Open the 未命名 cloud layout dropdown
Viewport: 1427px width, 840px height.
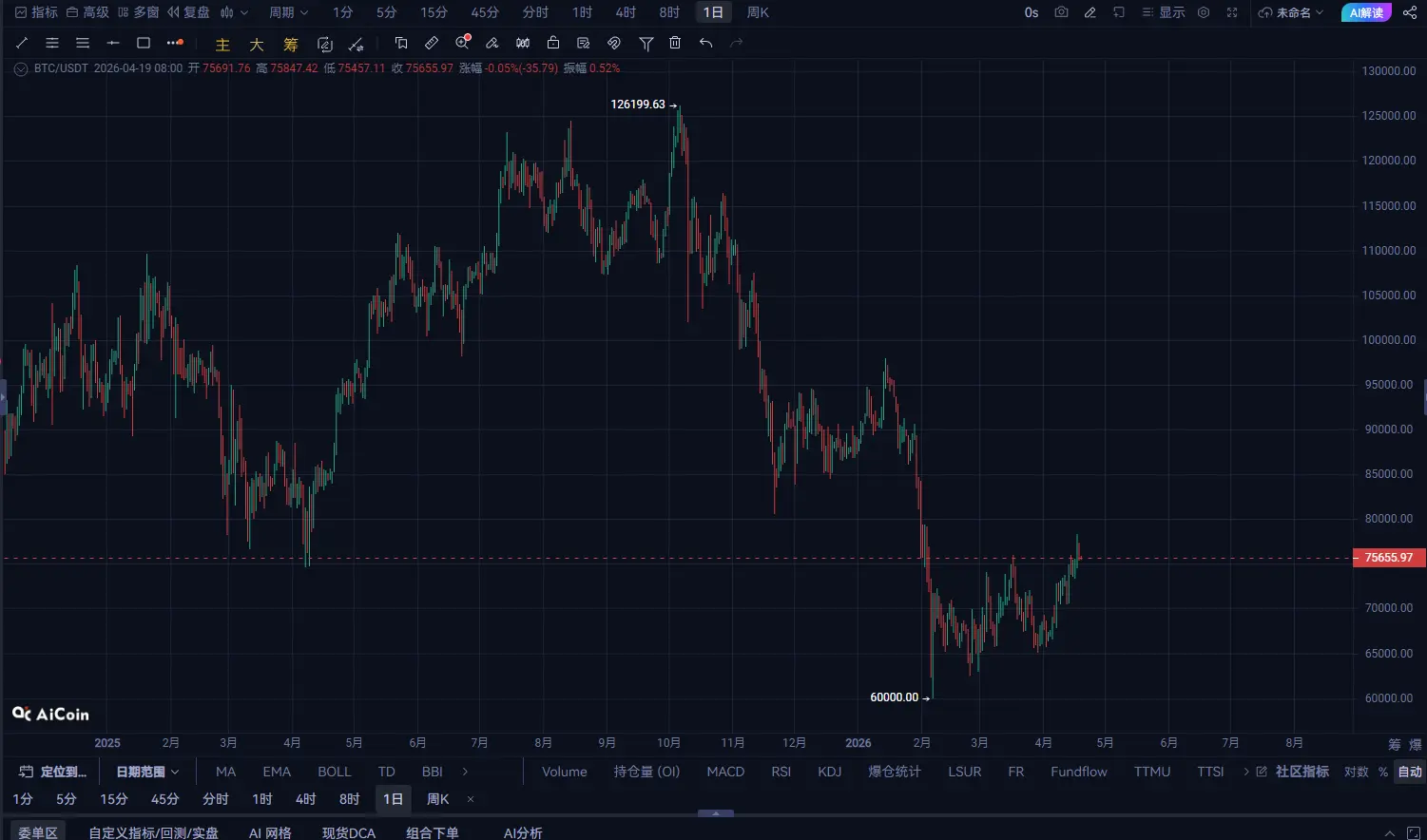[x=1290, y=12]
